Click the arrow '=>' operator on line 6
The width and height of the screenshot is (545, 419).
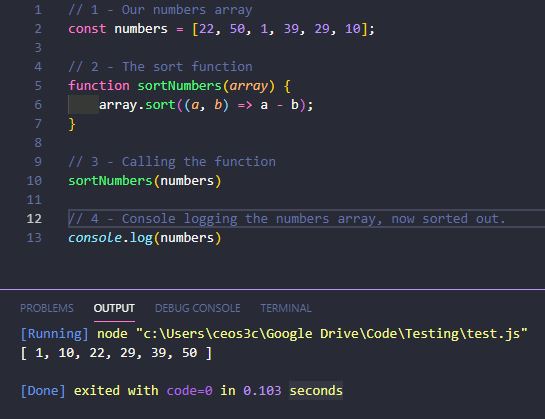245,105
